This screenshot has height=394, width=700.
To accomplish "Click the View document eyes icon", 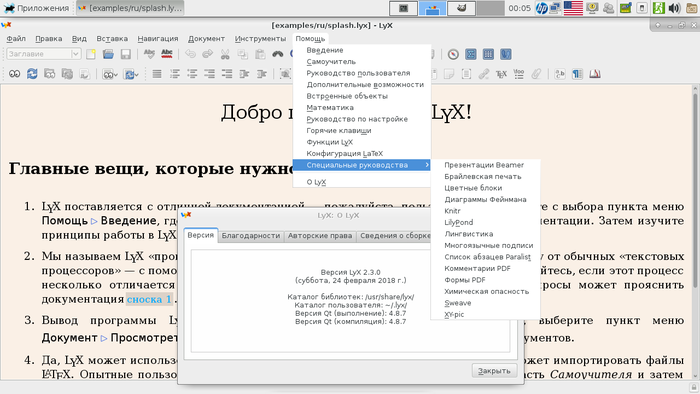I will (15, 74).
